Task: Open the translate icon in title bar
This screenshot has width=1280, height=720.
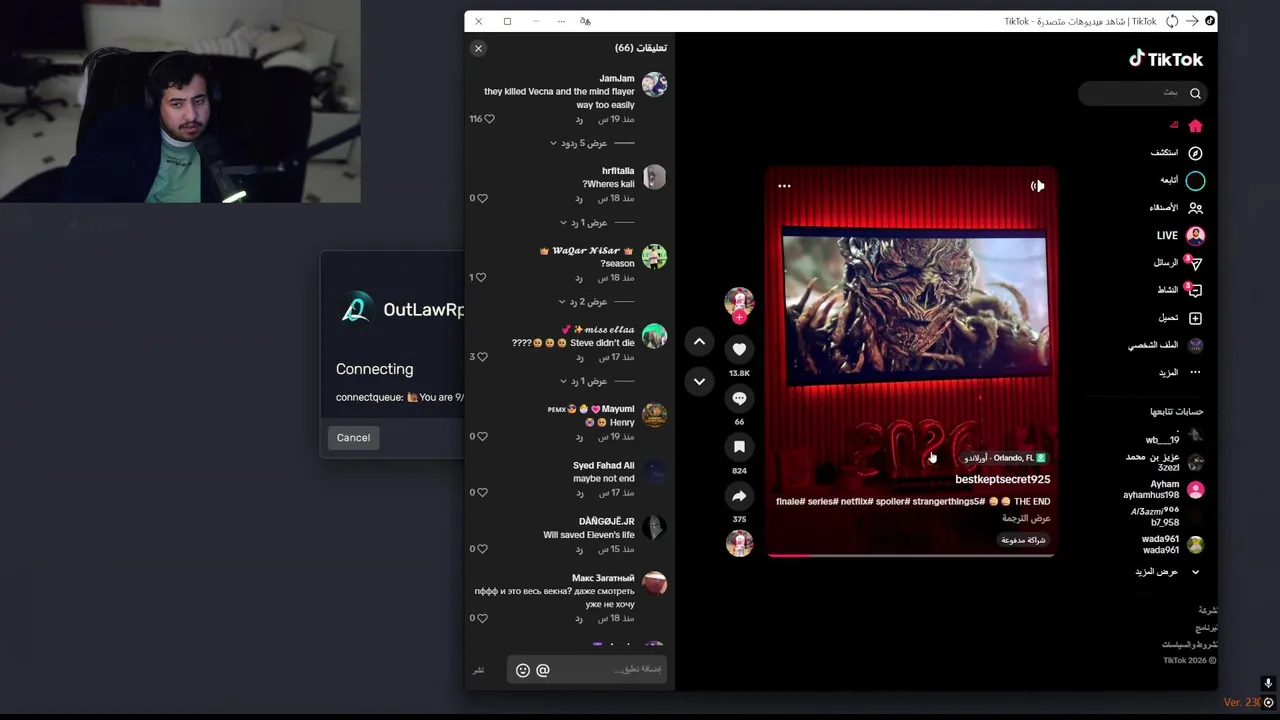Action: click(x=585, y=21)
